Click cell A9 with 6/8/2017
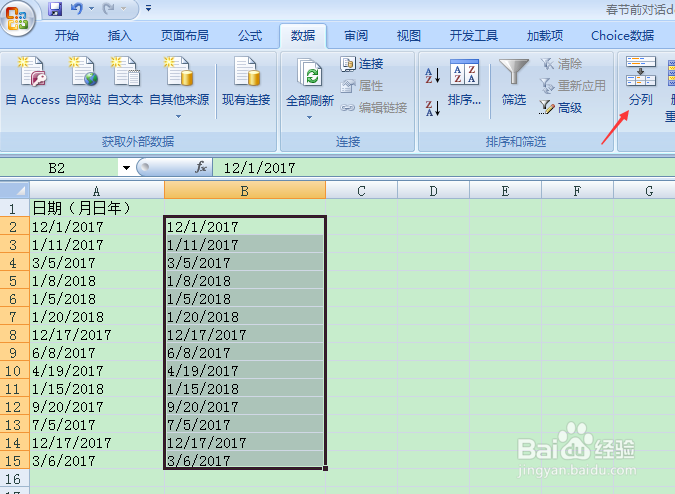Viewport: 675px width, 494px height. 97,352
